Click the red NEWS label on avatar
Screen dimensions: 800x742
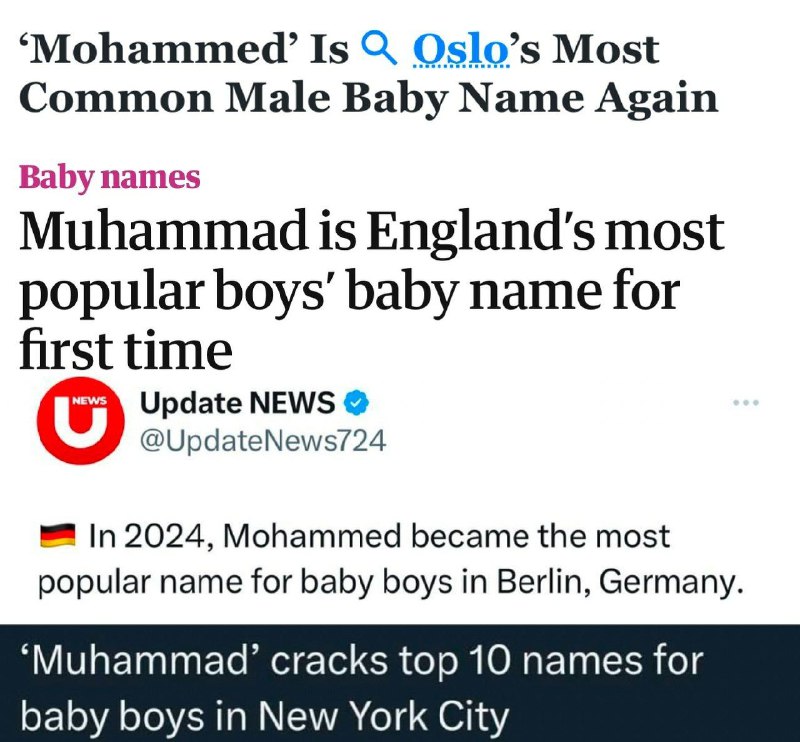pyautogui.click(x=90, y=400)
